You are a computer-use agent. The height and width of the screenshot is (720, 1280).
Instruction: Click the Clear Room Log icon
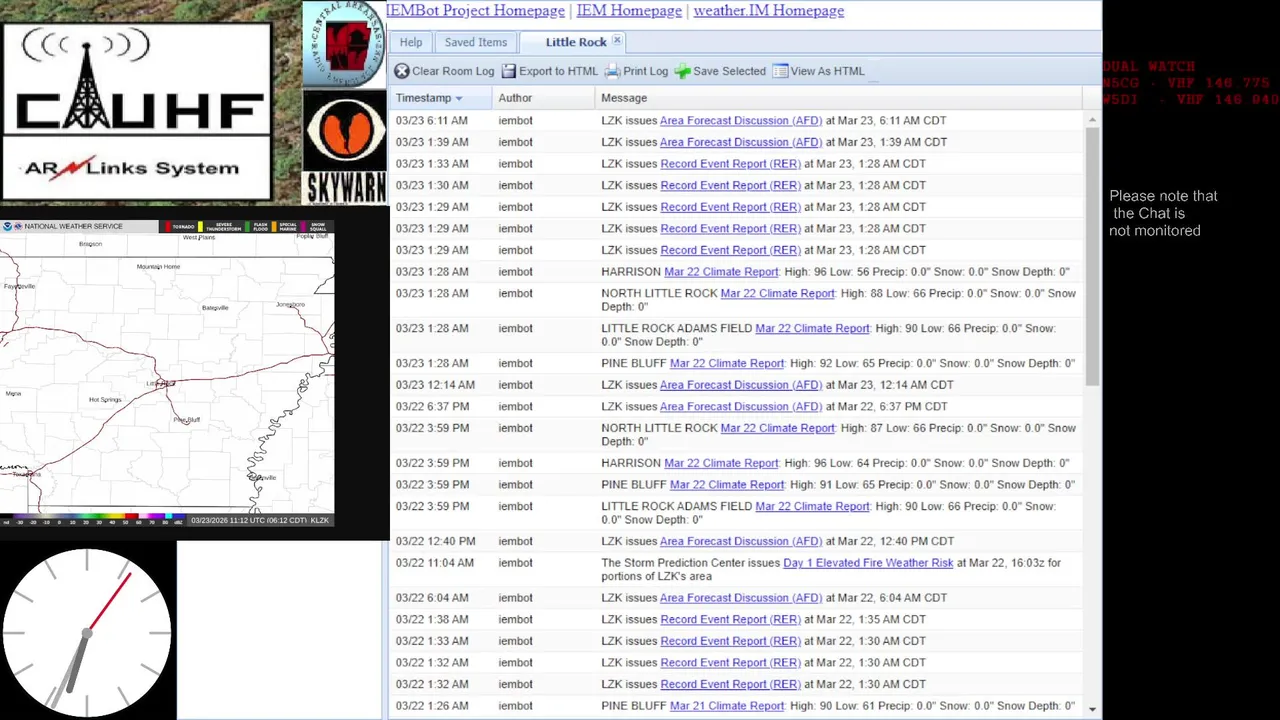(401, 71)
